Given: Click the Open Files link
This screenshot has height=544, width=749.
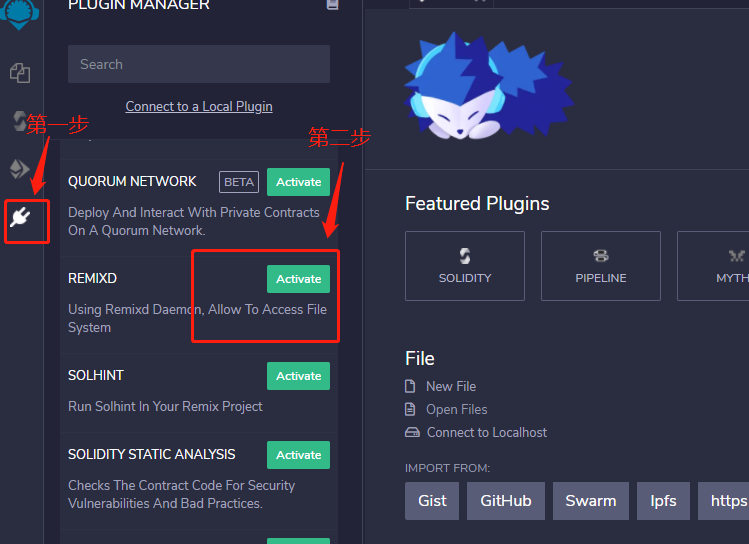Looking at the screenshot, I should click(457, 409).
